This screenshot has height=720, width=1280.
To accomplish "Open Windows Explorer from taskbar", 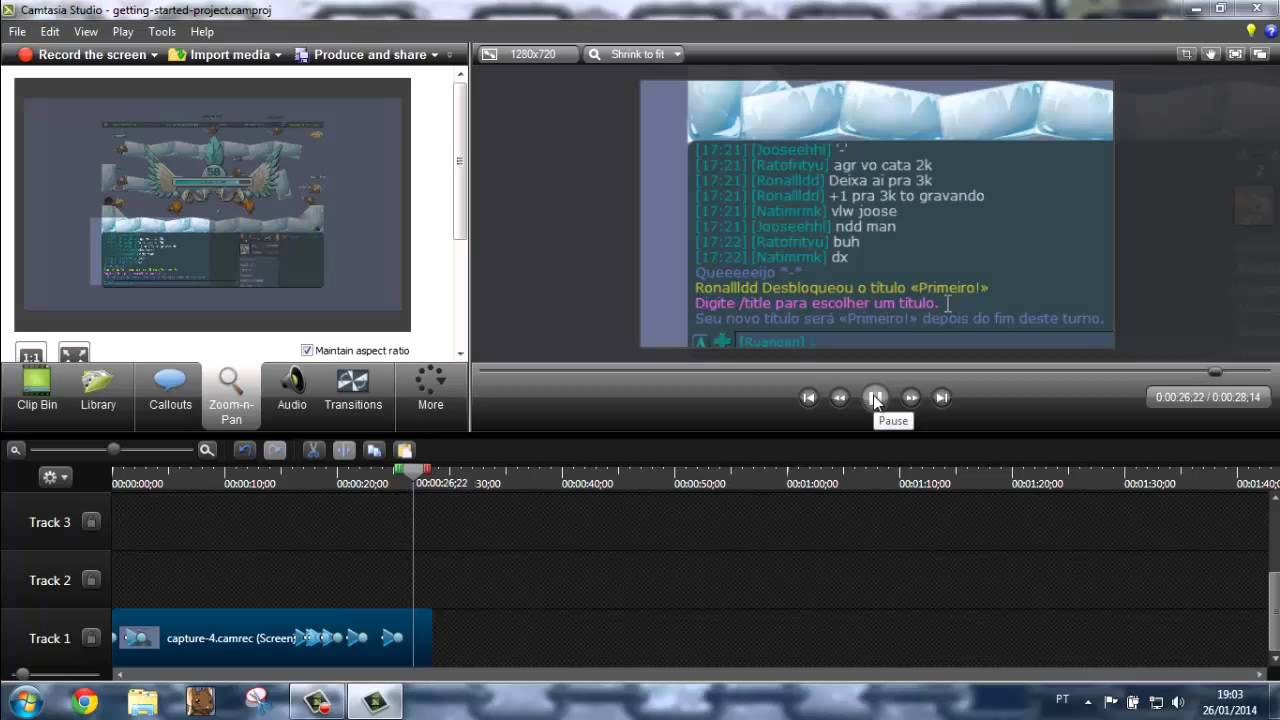I will [142, 702].
